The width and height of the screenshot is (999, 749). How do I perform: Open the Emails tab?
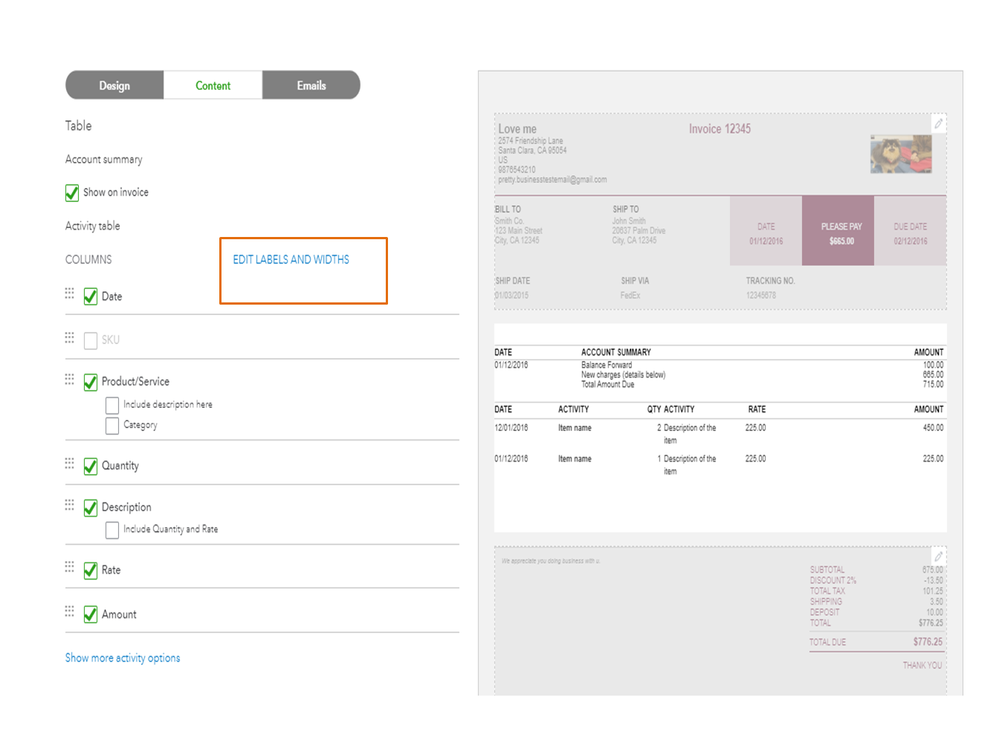click(x=311, y=86)
